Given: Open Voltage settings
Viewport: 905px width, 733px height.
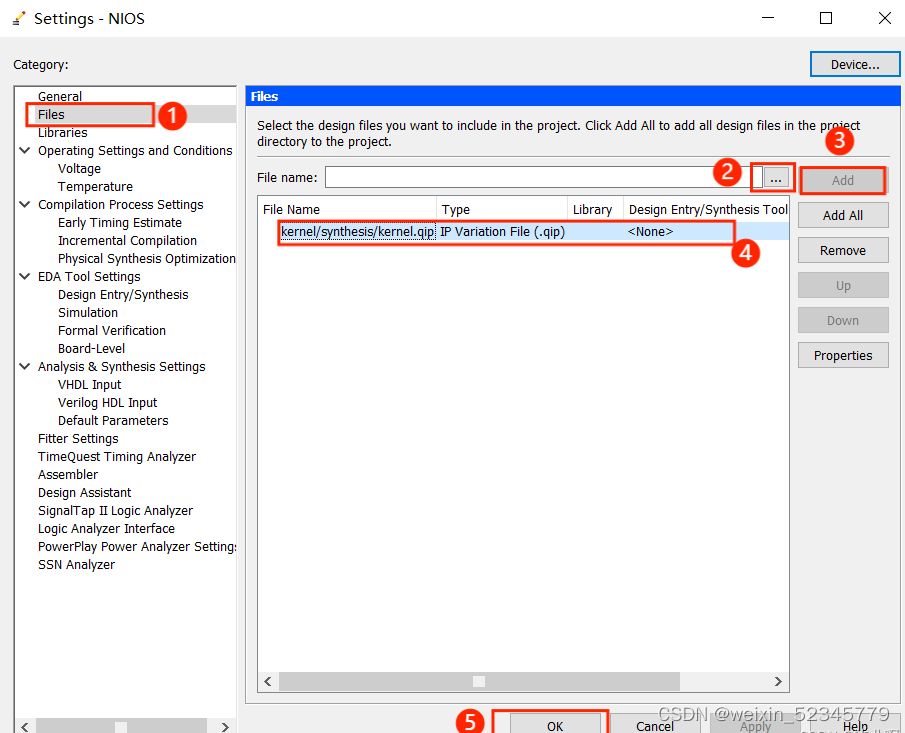Looking at the screenshot, I should (x=79, y=169).
